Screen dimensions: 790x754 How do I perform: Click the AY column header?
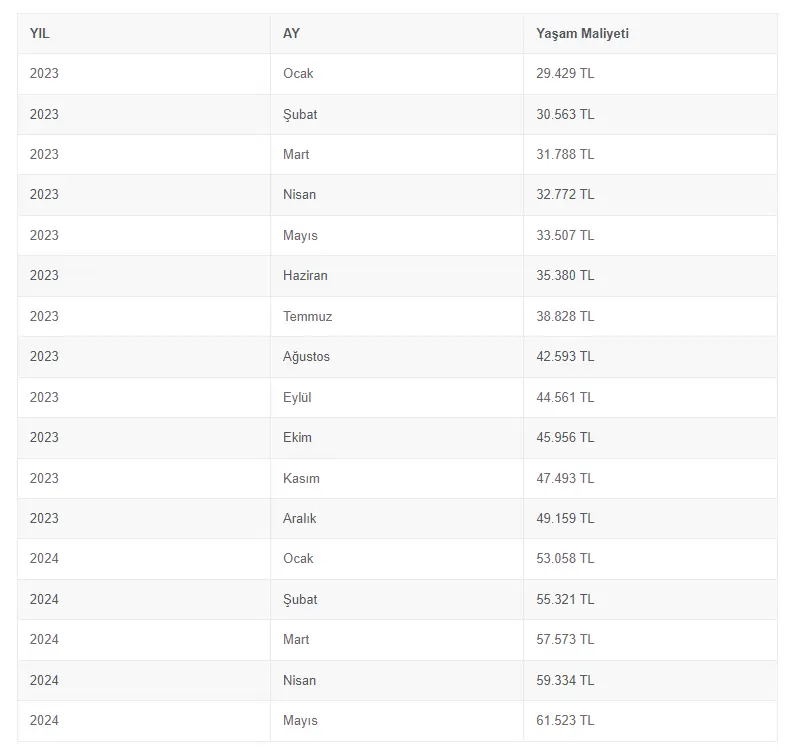tap(291, 33)
